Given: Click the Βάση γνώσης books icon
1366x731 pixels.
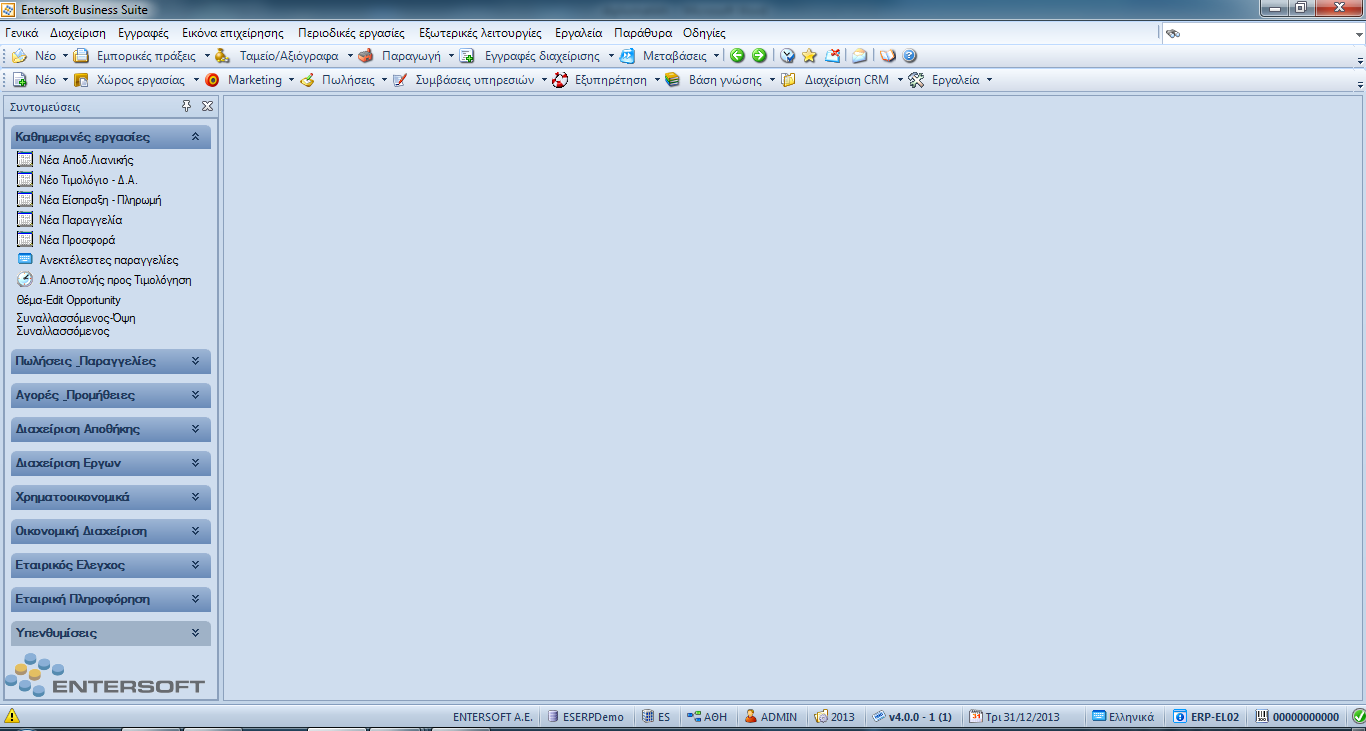Looking at the screenshot, I should click(673, 80).
